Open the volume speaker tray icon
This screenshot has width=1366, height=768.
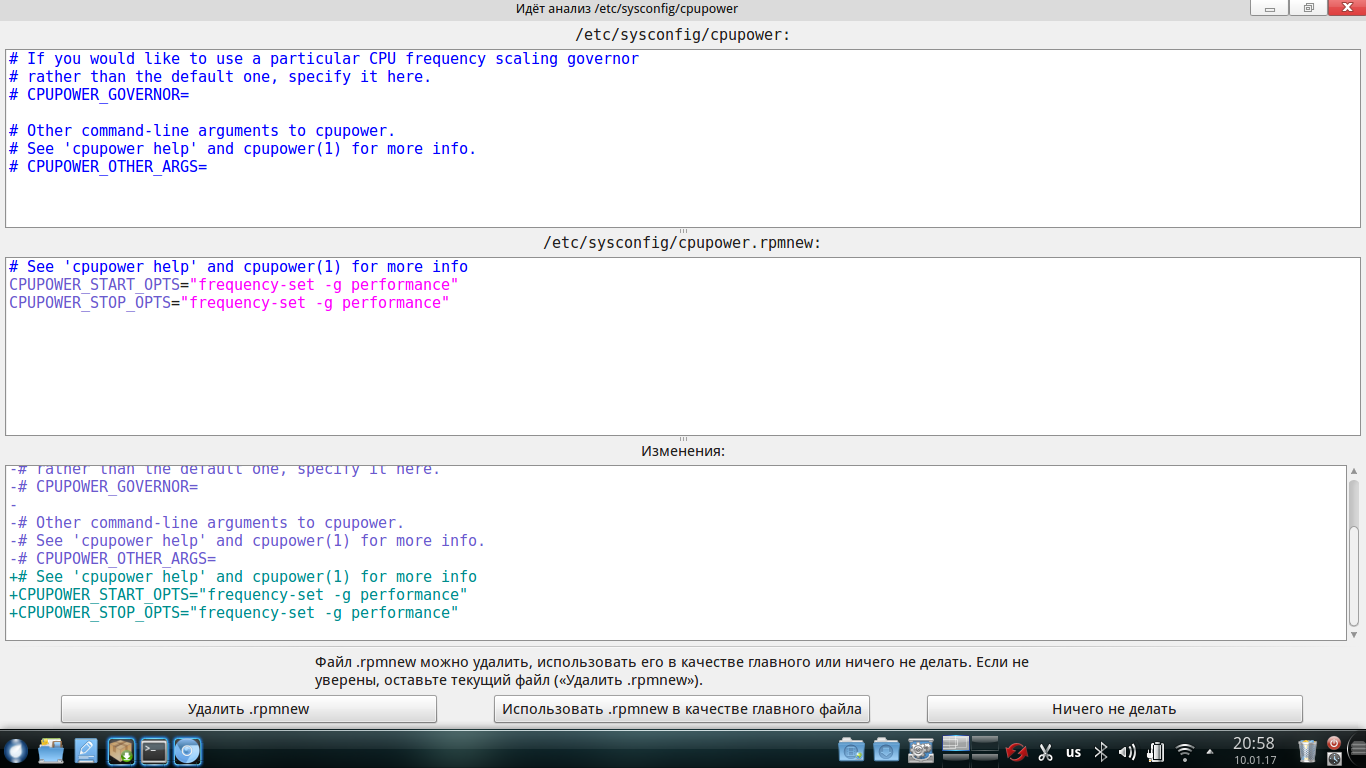(1127, 751)
